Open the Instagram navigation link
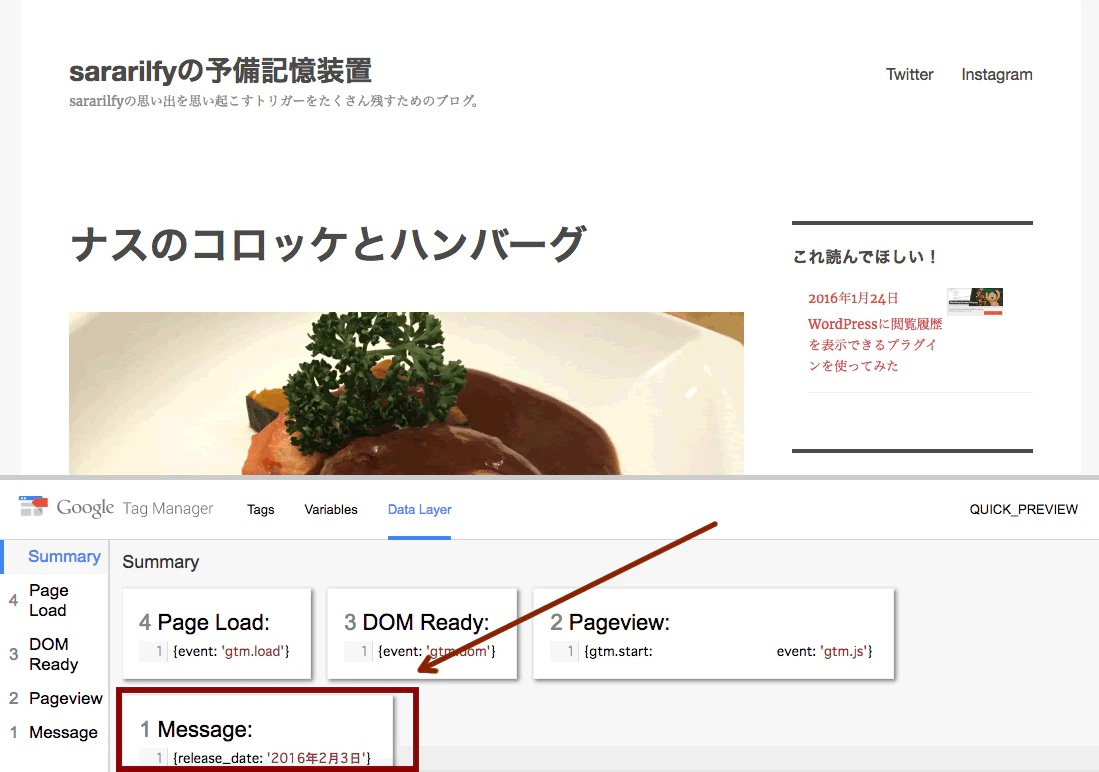 [x=997, y=74]
